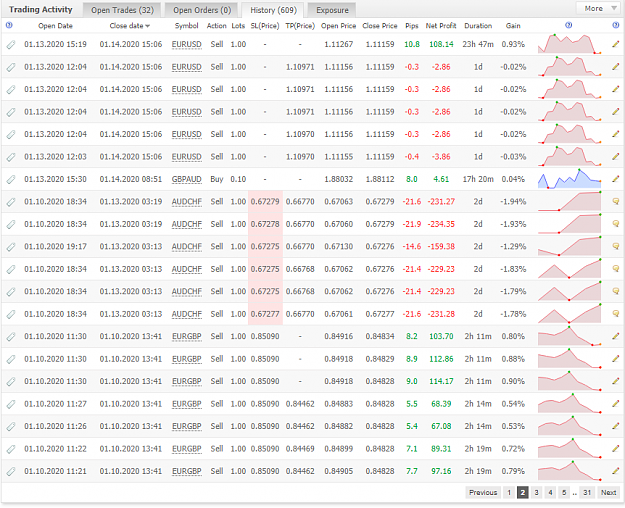Click tag icon for EURGBP 103.70 trade
This screenshot has width=625, height=508.
(x=11, y=337)
